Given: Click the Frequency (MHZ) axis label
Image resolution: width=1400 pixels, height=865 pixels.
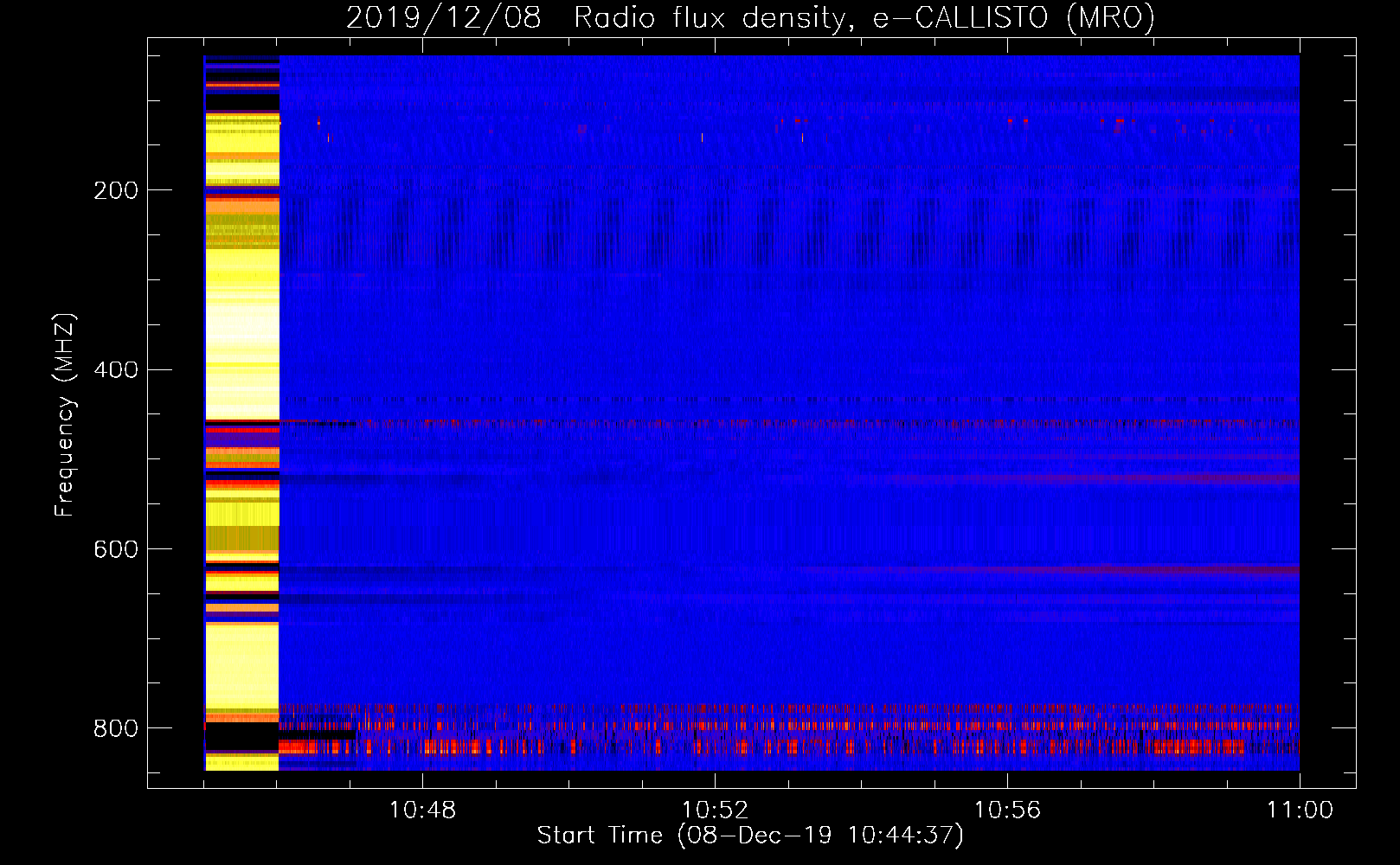Looking at the screenshot, I should (x=65, y=415).
